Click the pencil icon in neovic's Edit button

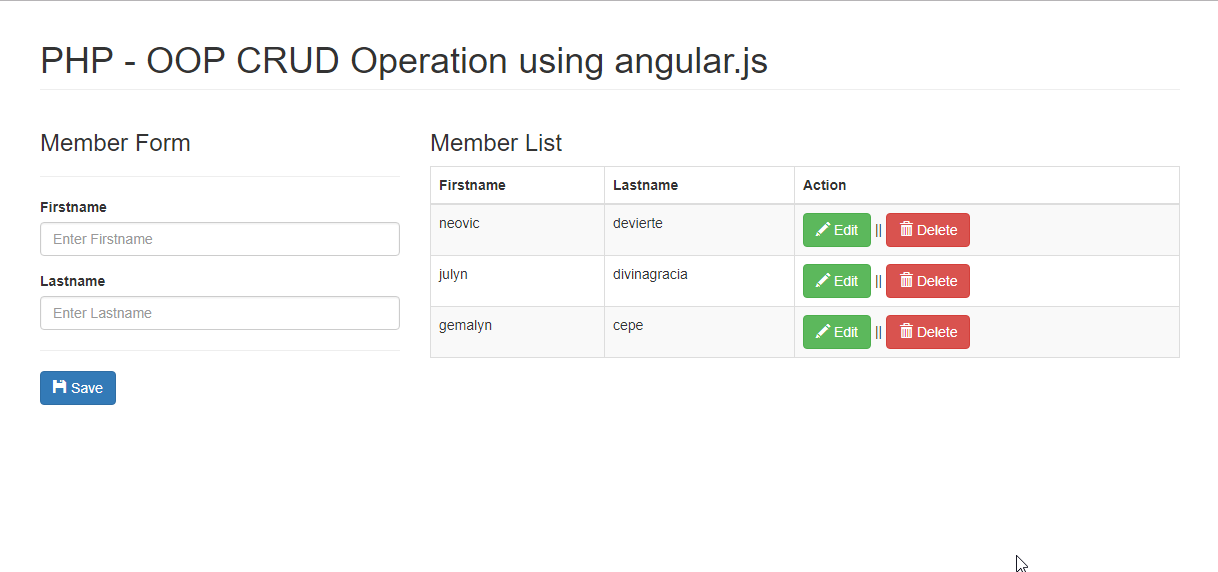(x=823, y=230)
